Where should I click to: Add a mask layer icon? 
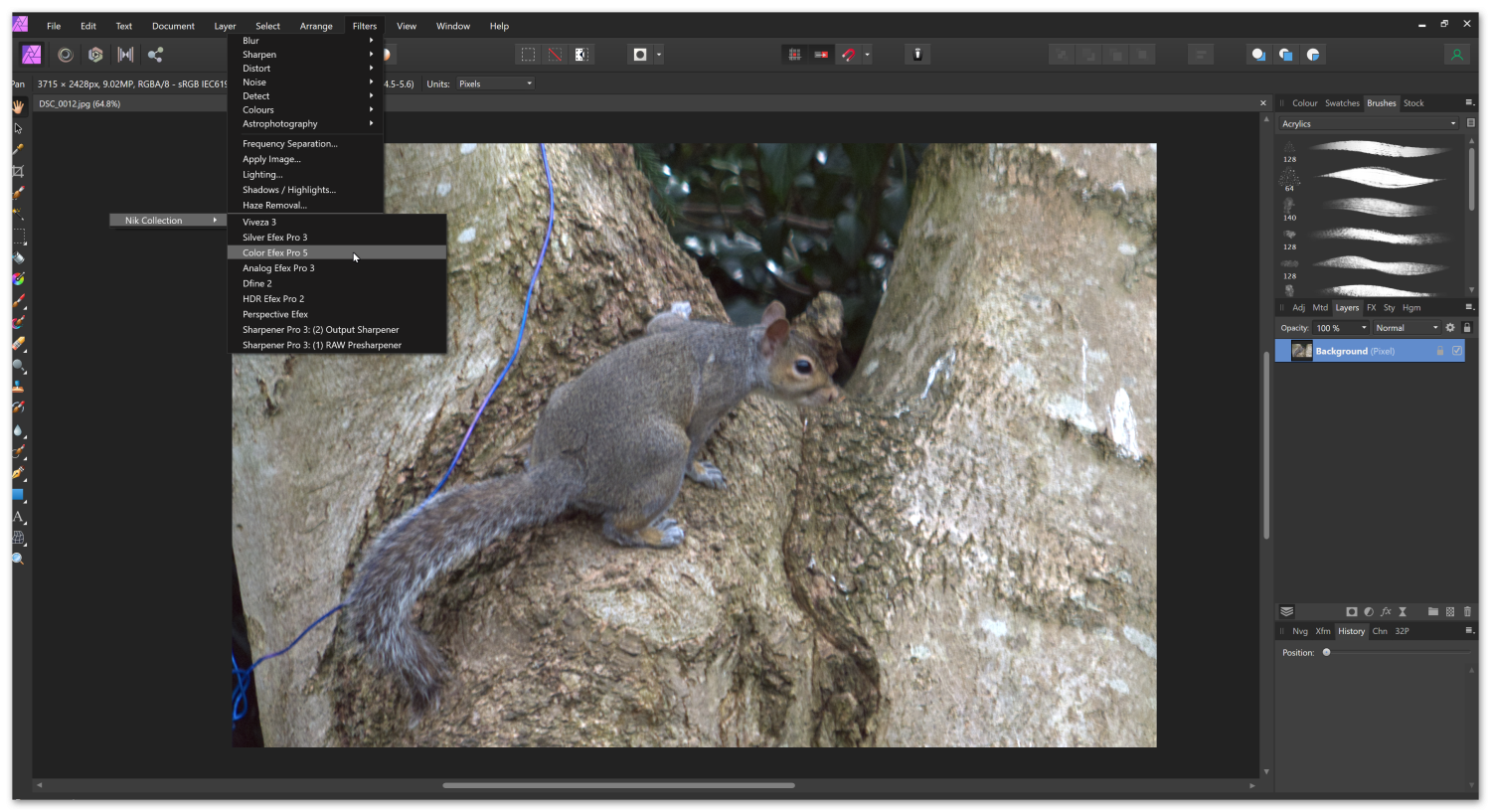click(1352, 611)
